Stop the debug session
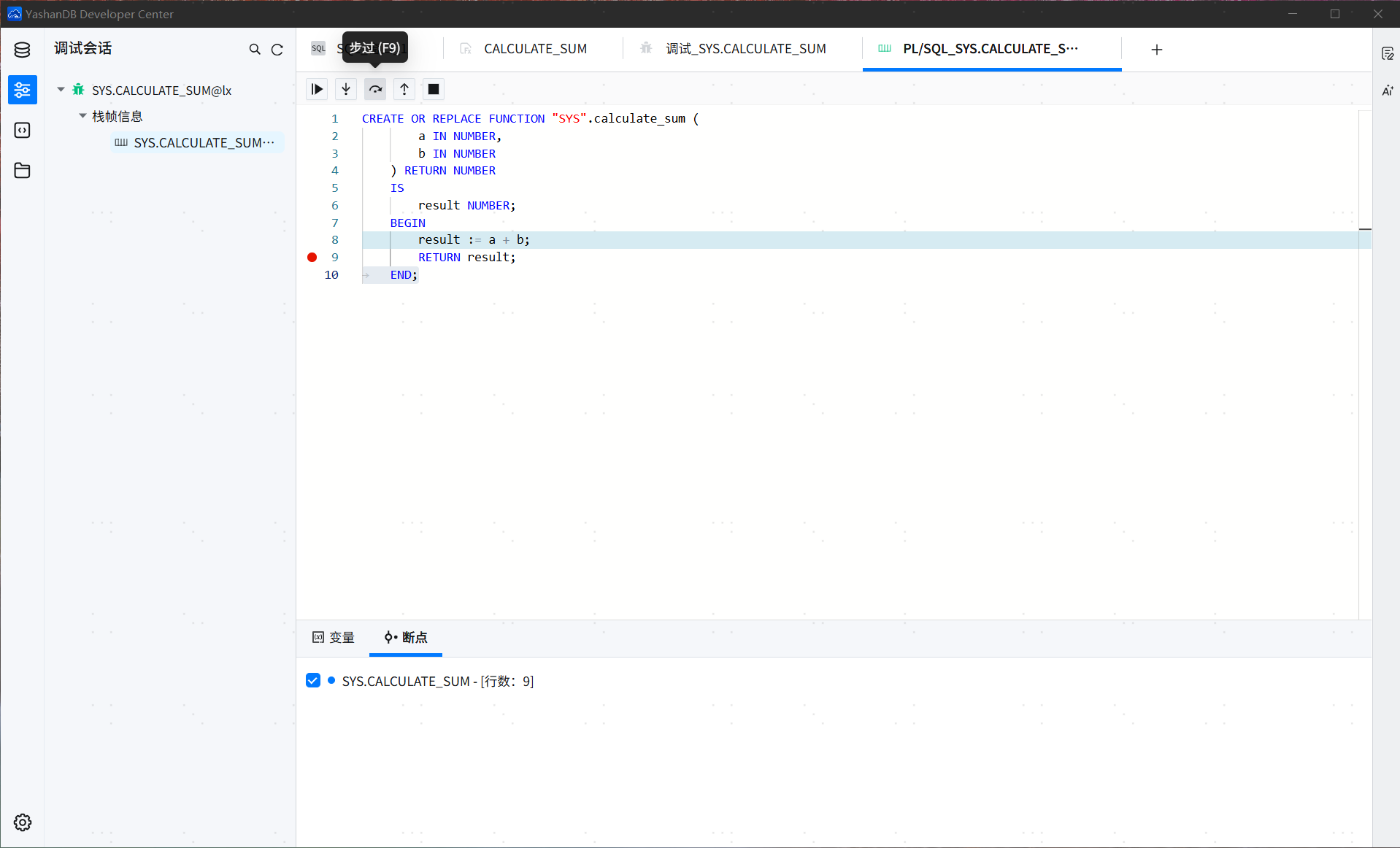The width and height of the screenshot is (1400, 848). pos(434,89)
